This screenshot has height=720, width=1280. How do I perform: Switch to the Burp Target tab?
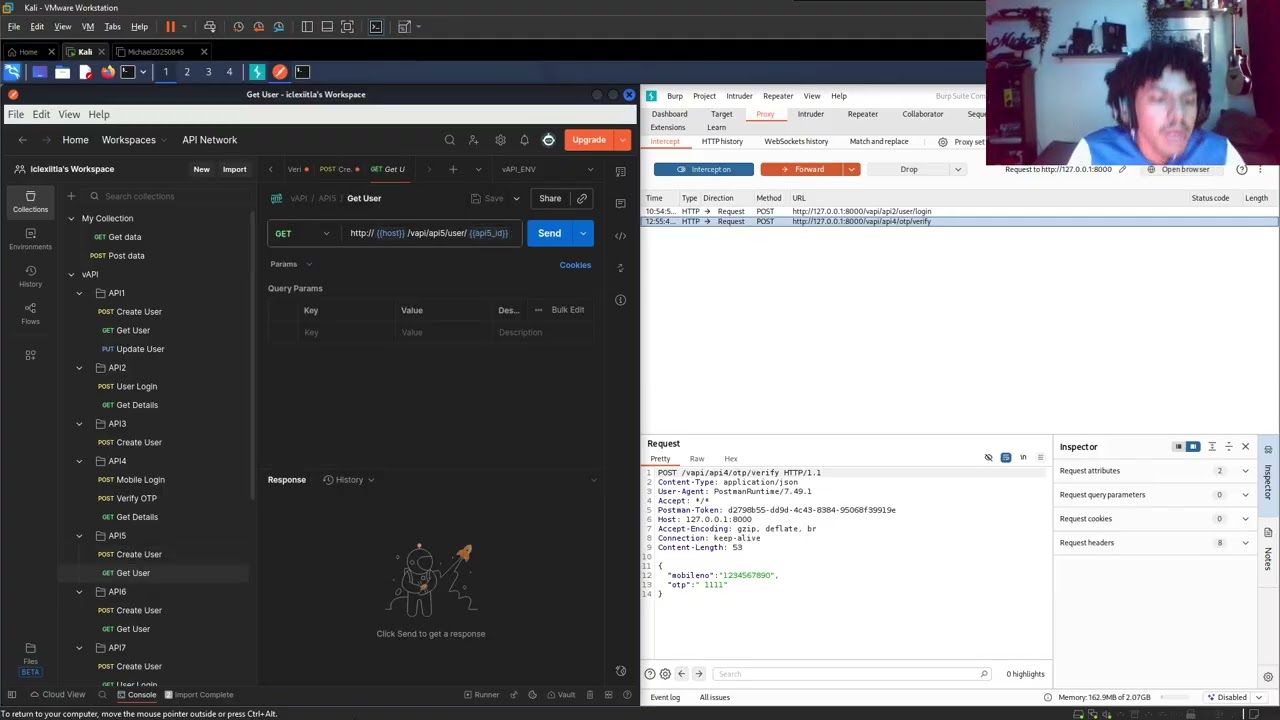pos(721,114)
